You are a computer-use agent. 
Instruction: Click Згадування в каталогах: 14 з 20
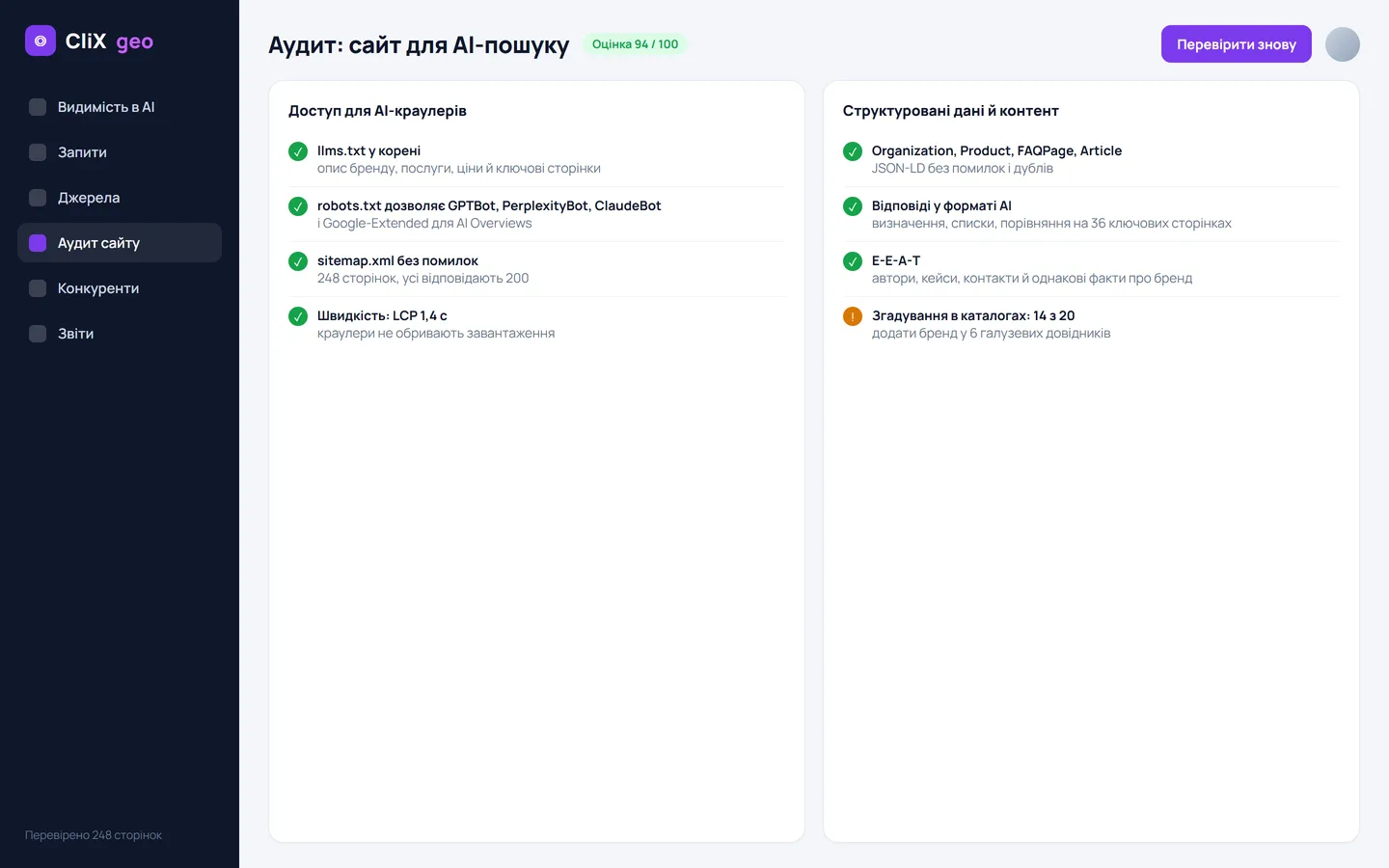[973, 315]
